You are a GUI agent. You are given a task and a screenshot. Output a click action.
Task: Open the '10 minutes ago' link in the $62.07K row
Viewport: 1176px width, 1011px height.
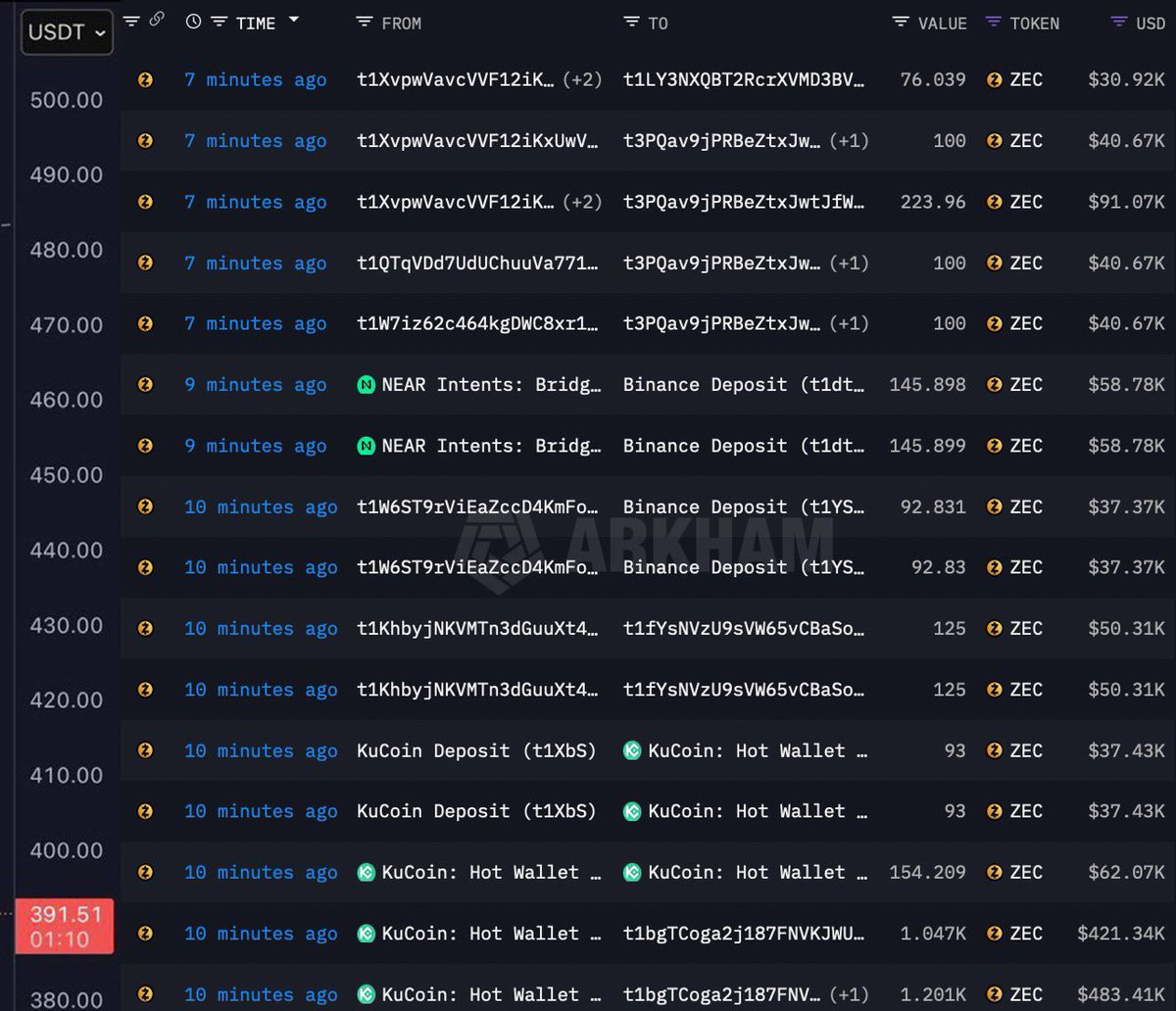coord(261,872)
